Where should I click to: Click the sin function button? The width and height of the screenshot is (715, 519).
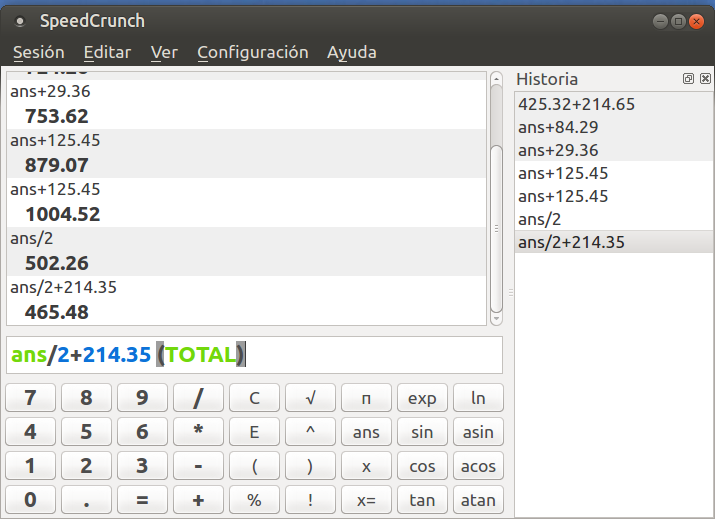[x=422, y=431]
